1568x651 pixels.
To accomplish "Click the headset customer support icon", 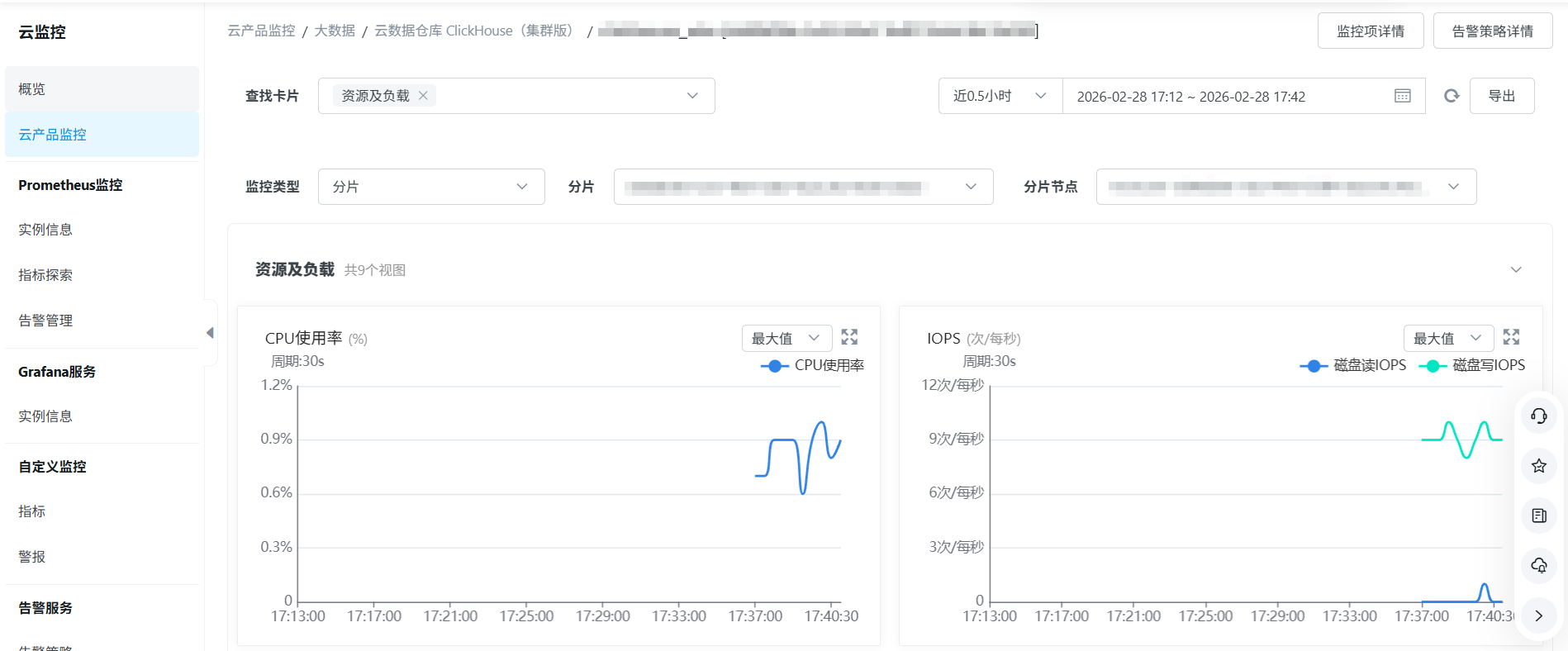I will click(1538, 416).
